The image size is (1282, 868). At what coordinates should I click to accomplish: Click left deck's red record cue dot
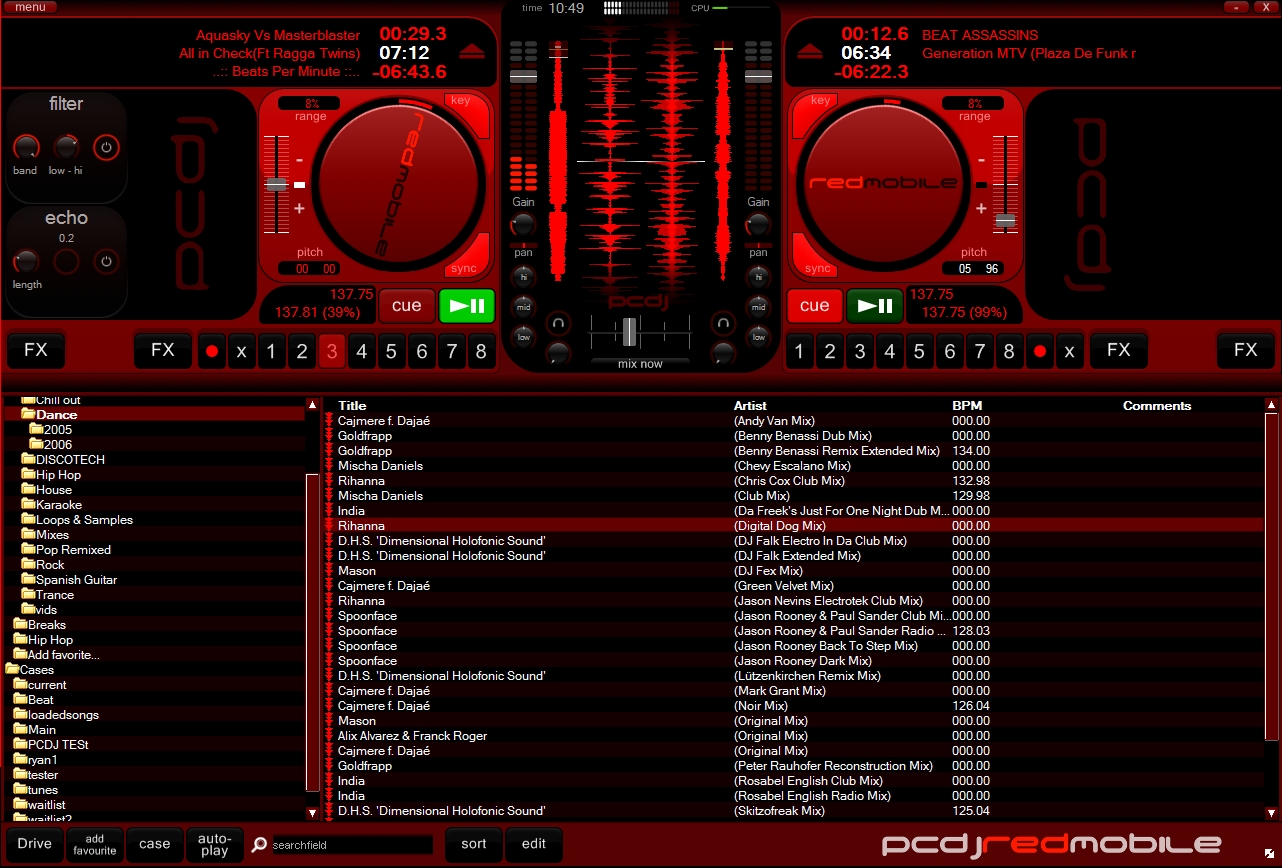(x=211, y=351)
